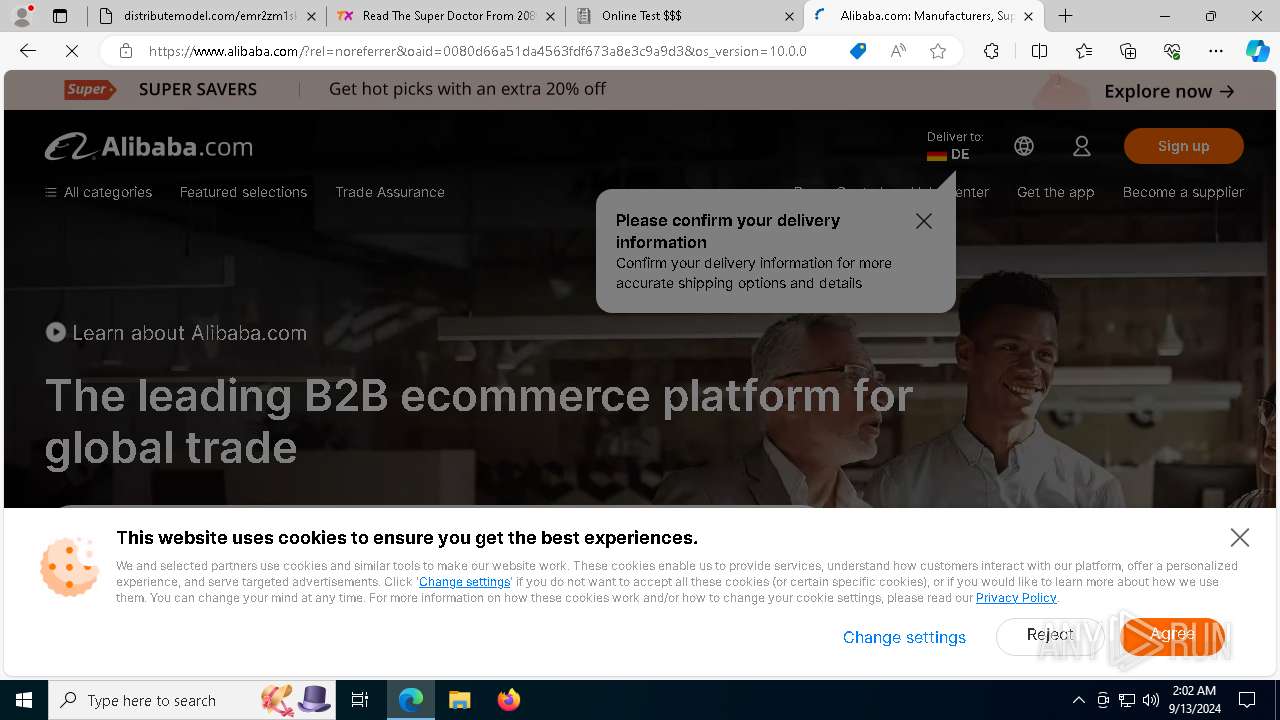Open the Extensions puzzle icon

tap(991, 51)
